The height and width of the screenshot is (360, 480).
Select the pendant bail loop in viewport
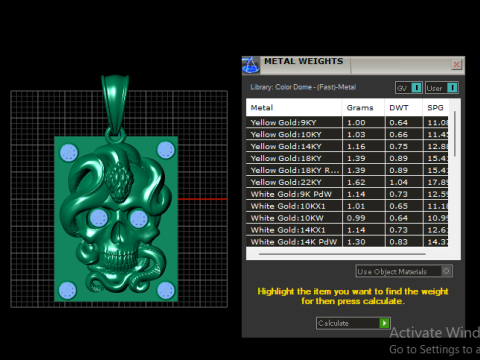[115, 106]
